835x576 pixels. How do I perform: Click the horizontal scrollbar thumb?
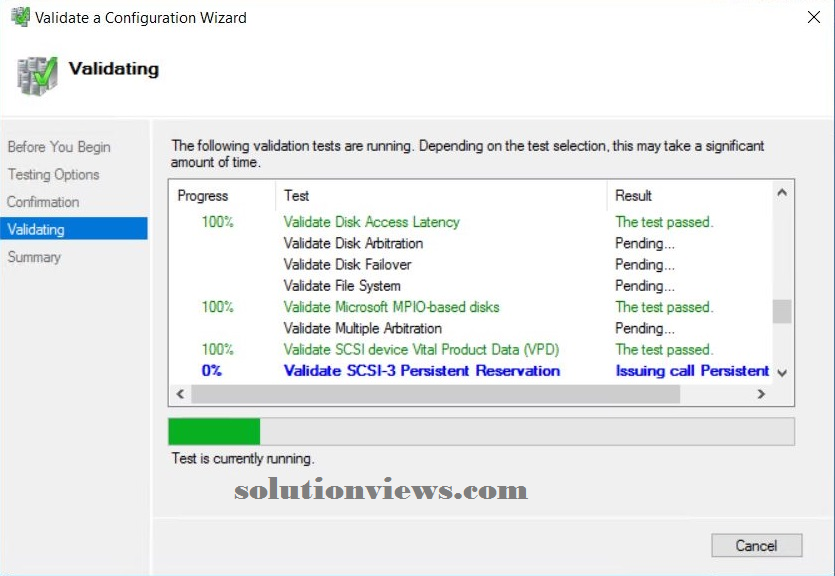coord(436,394)
